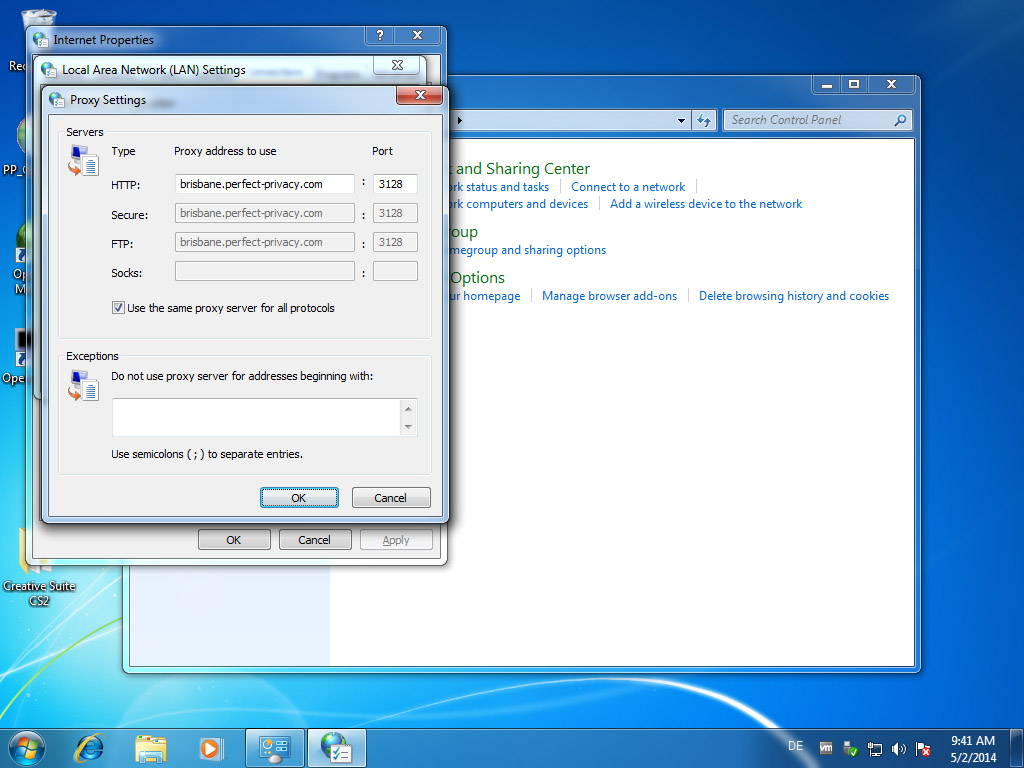This screenshot has height=768, width=1024.
Task: Open Connect to a network link
Action: (627, 186)
